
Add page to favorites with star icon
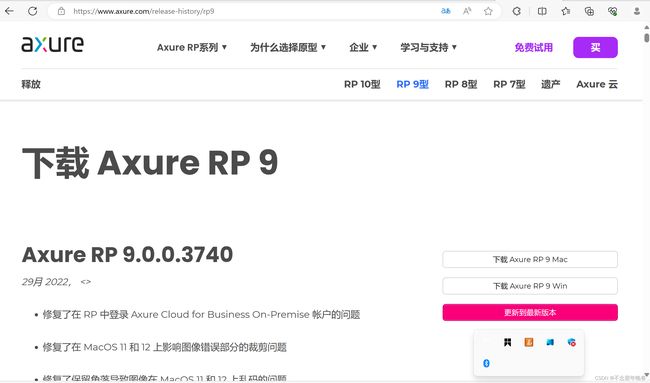[x=488, y=11]
